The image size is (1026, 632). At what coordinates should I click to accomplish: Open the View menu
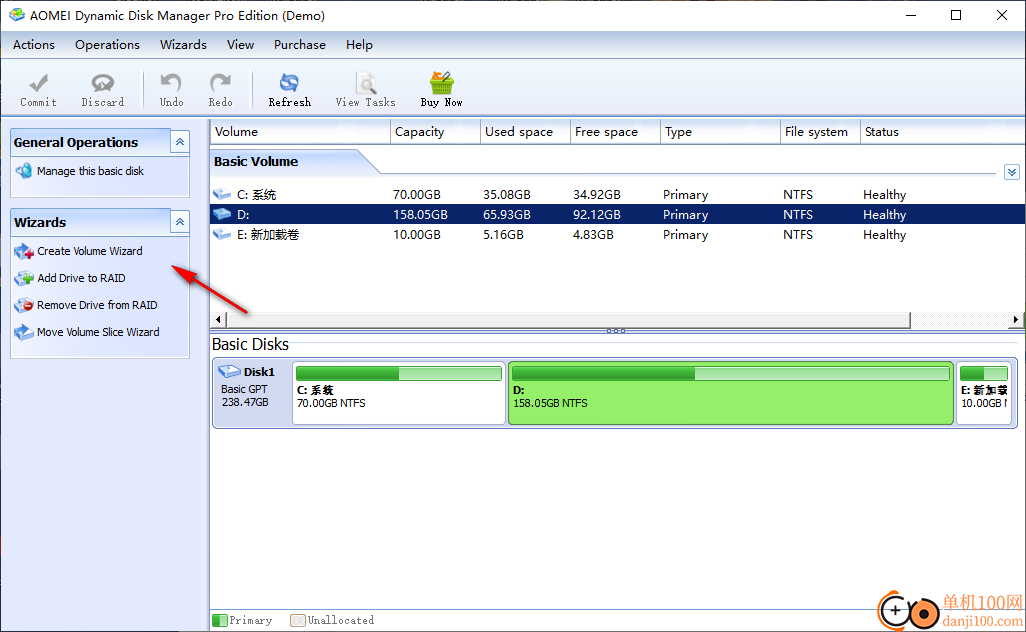[x=240, y=44]
